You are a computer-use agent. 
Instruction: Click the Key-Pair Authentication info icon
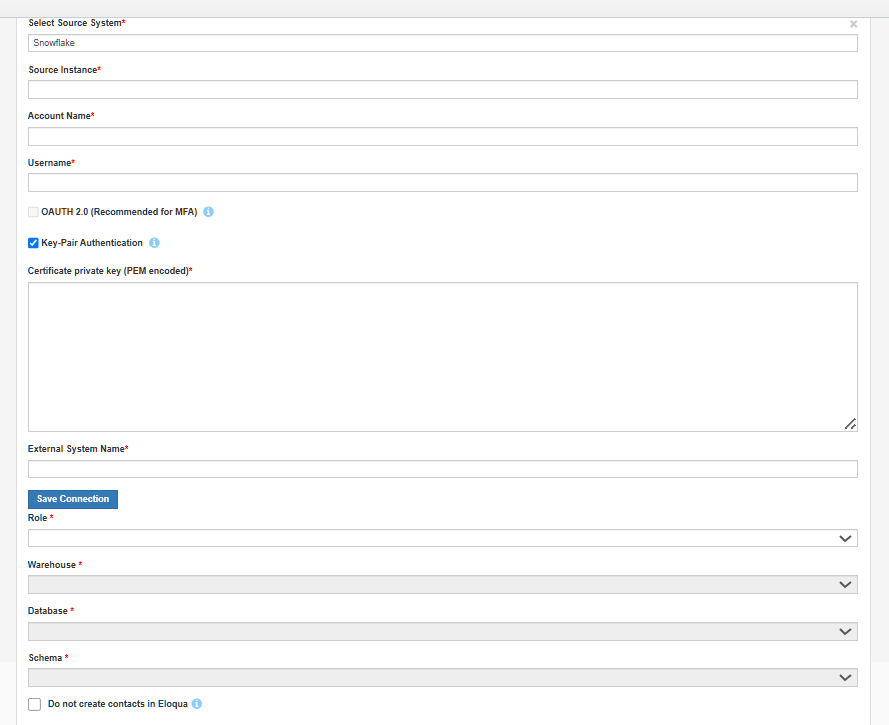click(155, 243)
